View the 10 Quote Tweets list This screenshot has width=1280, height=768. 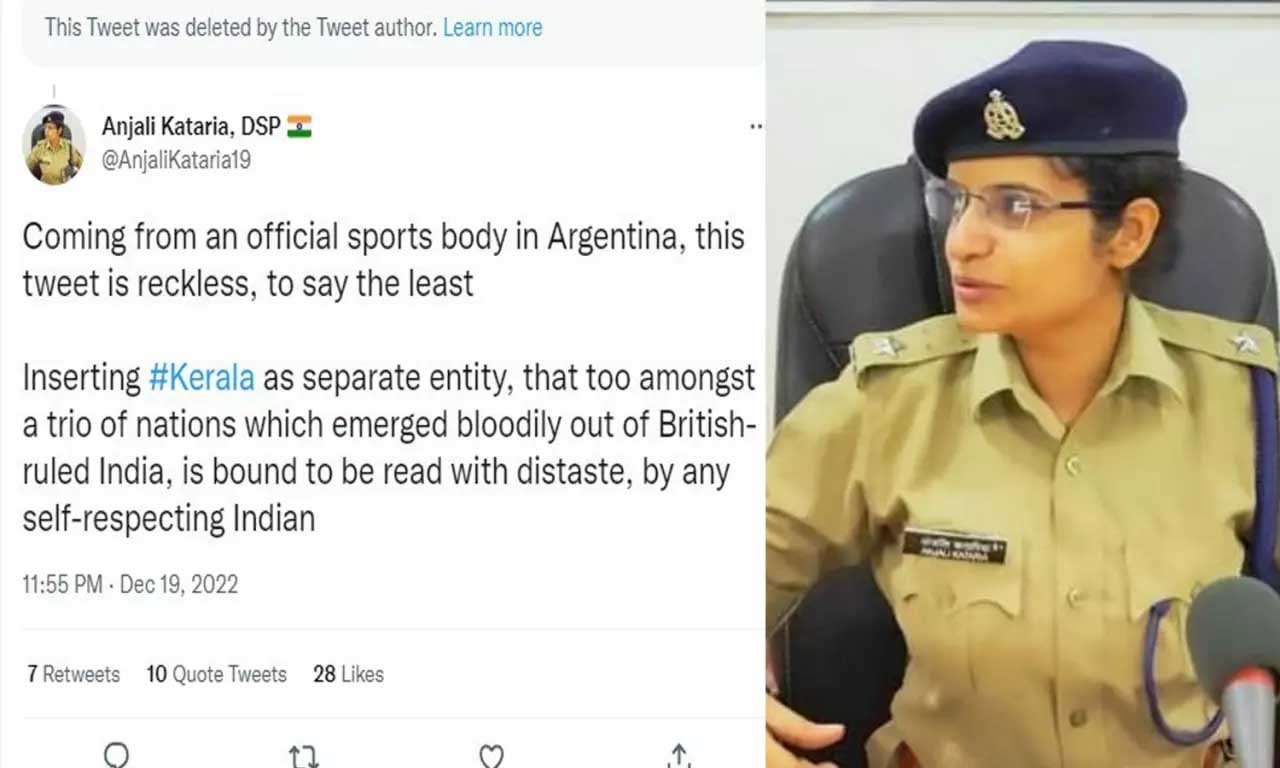point(216,674)
